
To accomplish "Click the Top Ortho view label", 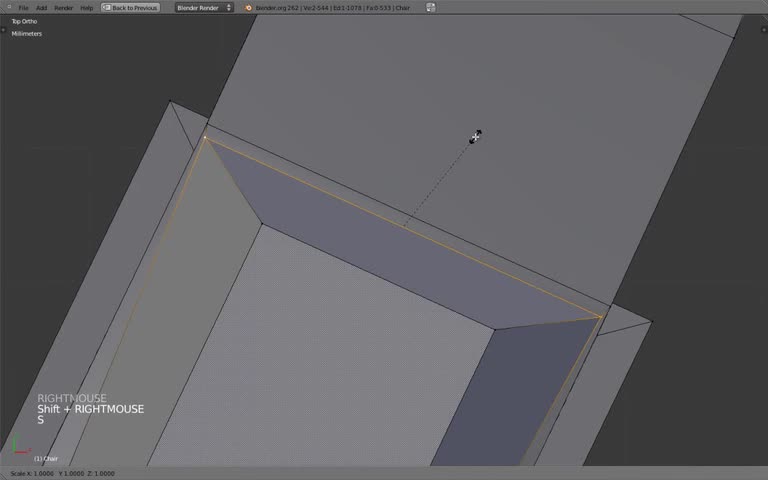I will coord(24,22).
